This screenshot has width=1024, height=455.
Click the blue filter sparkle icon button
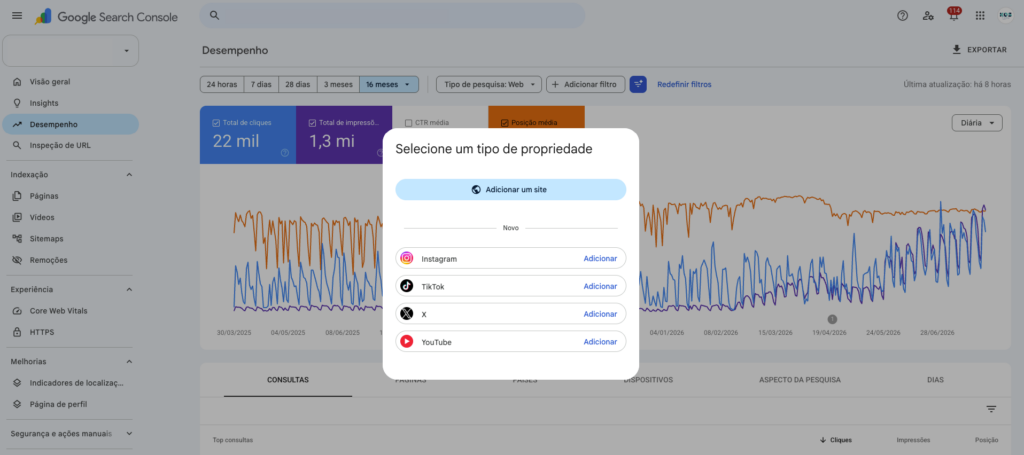point(638,84)
